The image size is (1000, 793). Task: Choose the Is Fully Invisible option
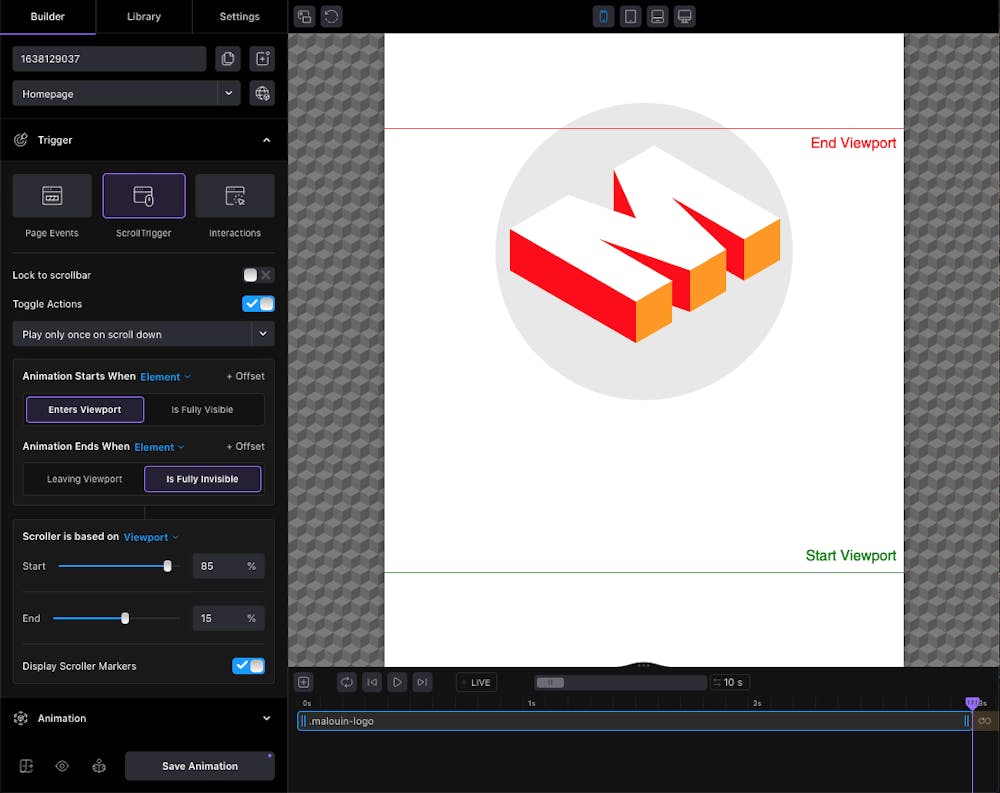[x=202, y=479]
